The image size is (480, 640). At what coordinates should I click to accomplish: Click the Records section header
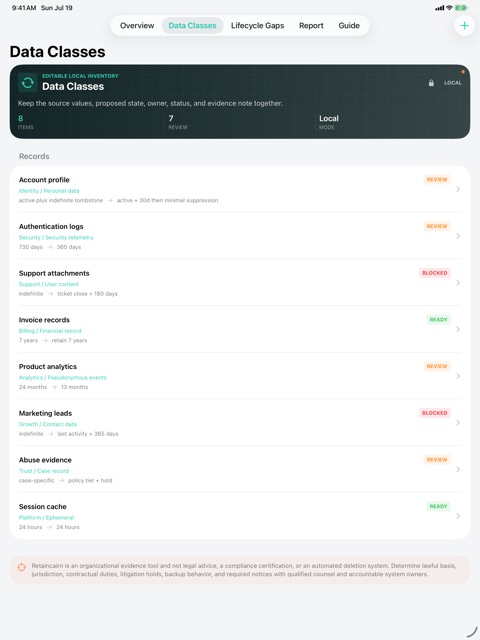point(34,156)
